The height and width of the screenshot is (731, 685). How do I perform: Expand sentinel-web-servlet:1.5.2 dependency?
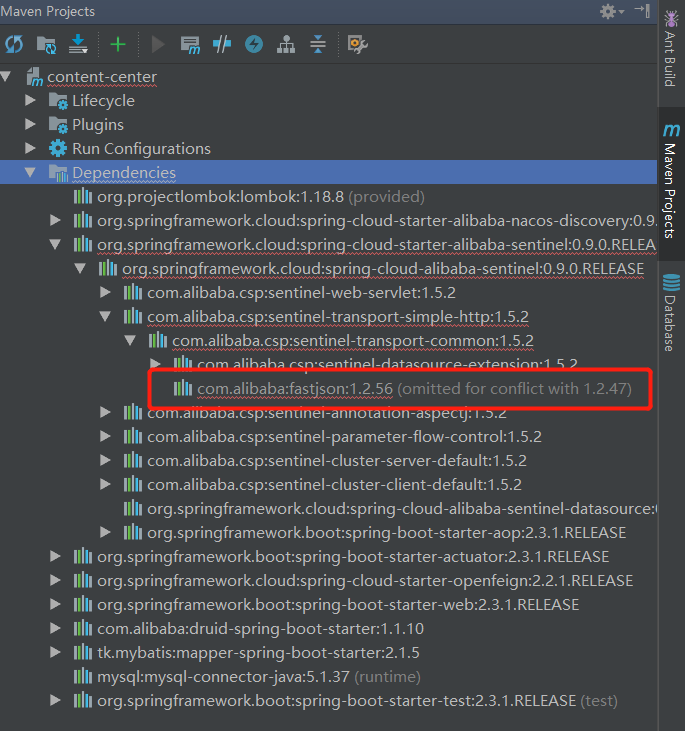[106, 292]
